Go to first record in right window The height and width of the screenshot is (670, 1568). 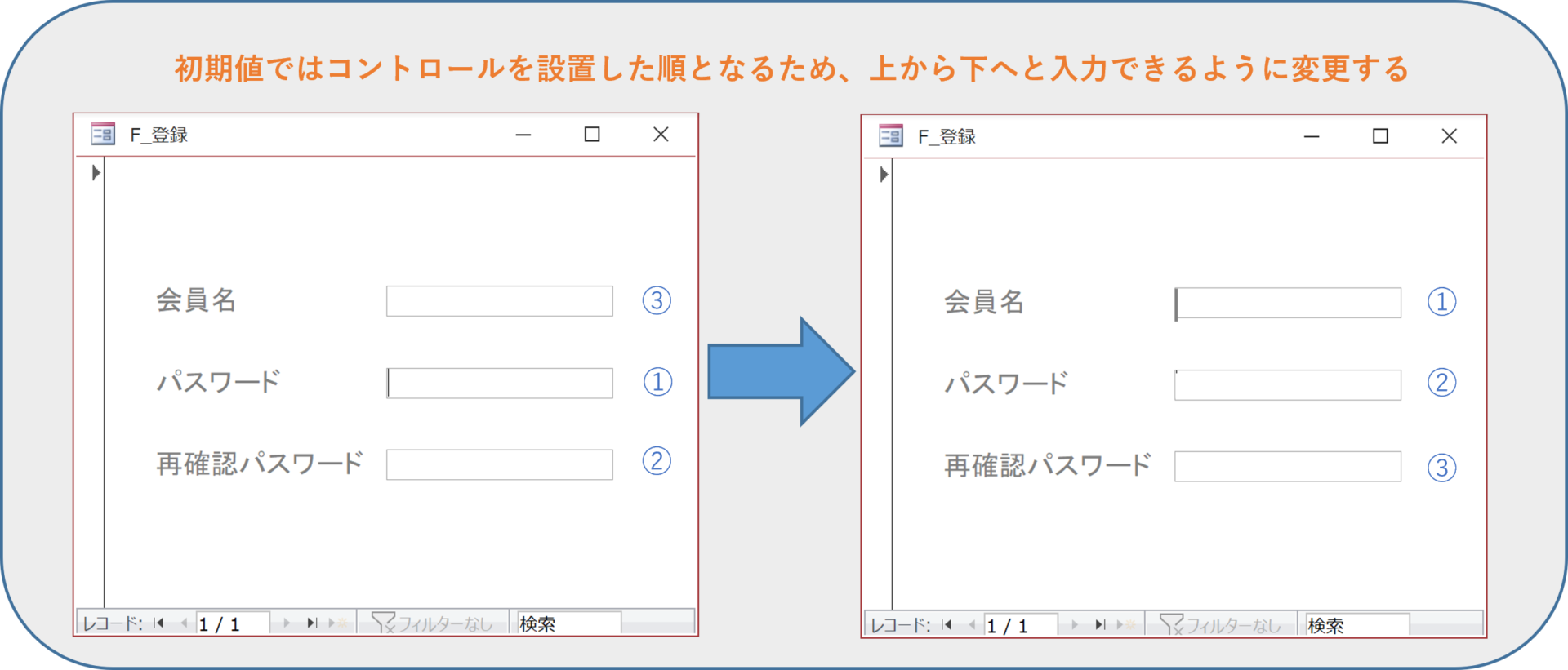947,625
